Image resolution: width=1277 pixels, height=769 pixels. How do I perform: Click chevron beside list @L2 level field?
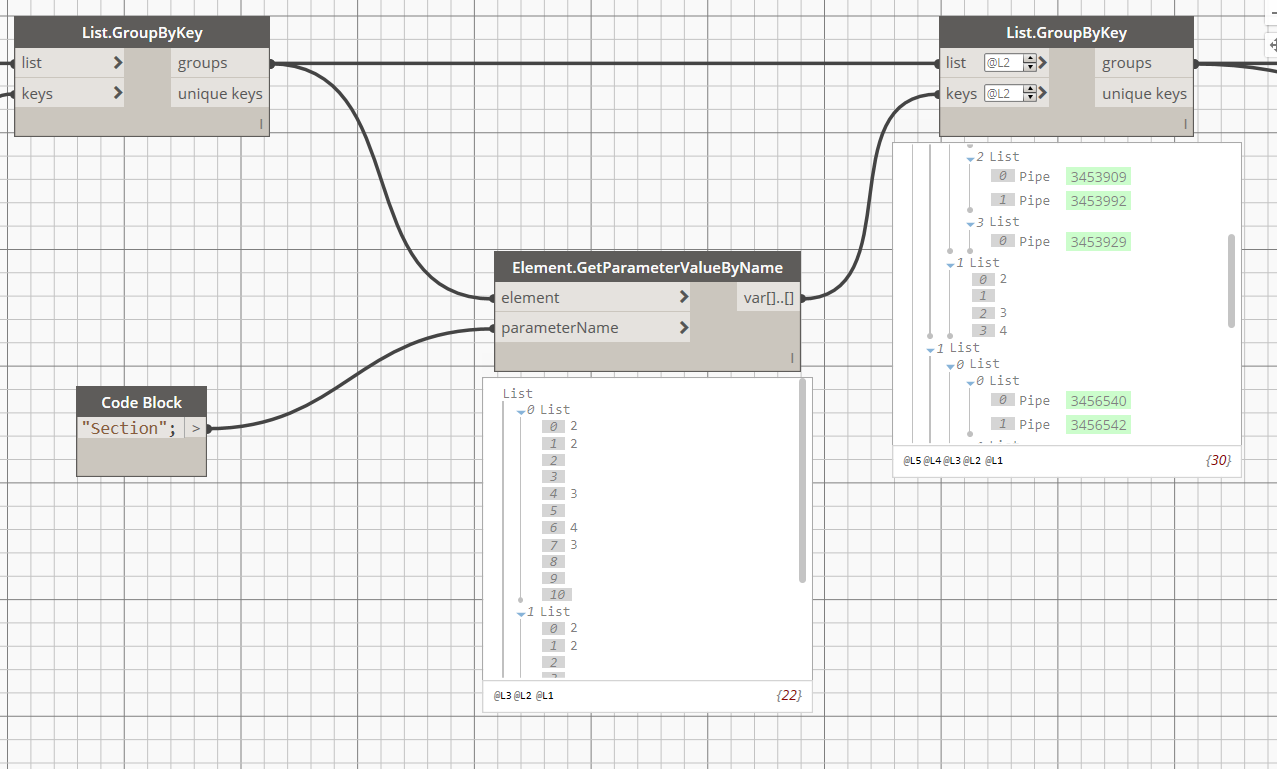click(x=1042, y=63)
